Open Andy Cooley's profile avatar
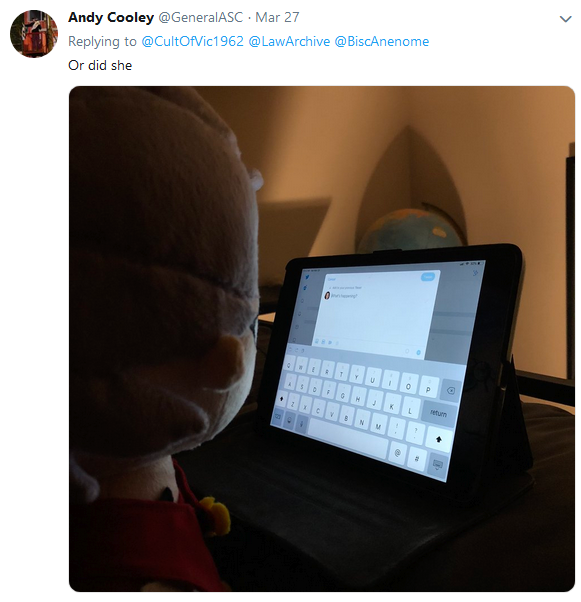This screenshot has width=581, height=602. click(x=34, y=34)
